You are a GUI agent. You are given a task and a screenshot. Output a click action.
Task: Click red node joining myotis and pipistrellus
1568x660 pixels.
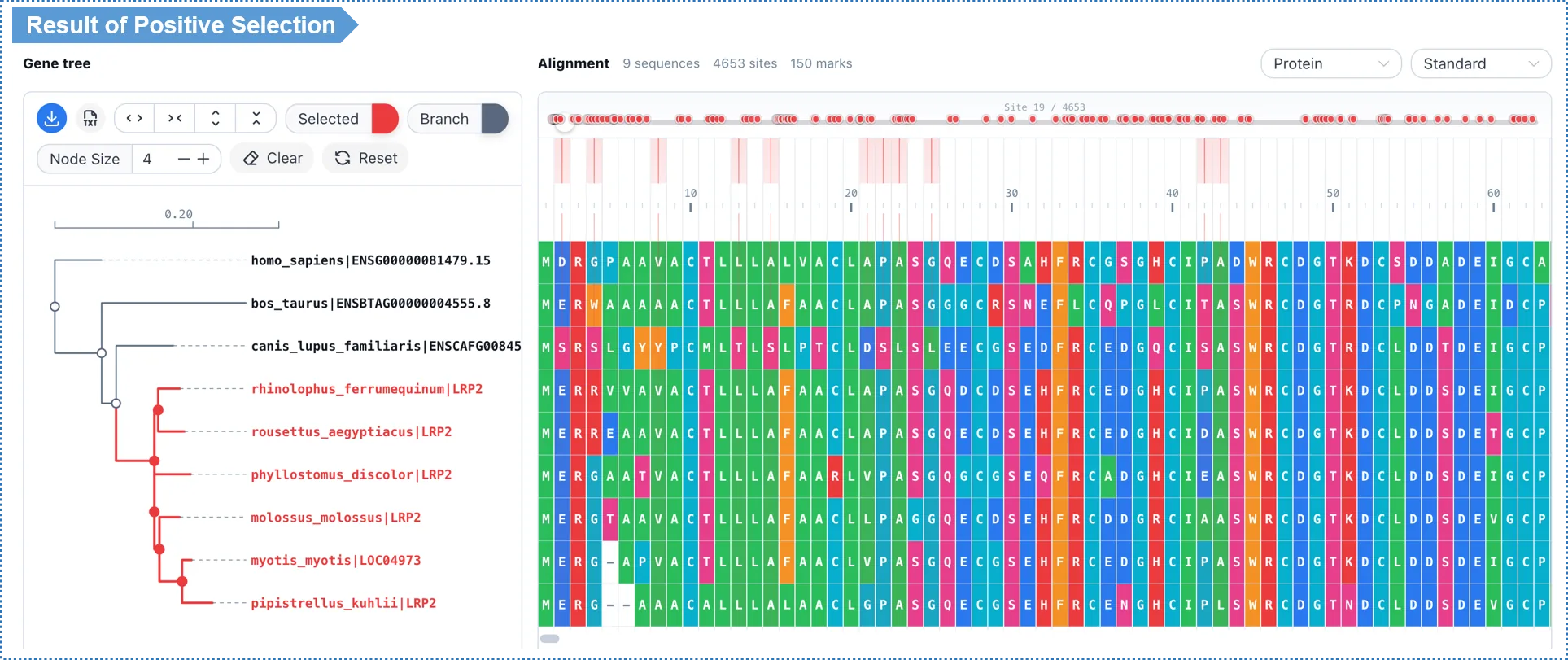pyautogui.click(x=182, y=581)
